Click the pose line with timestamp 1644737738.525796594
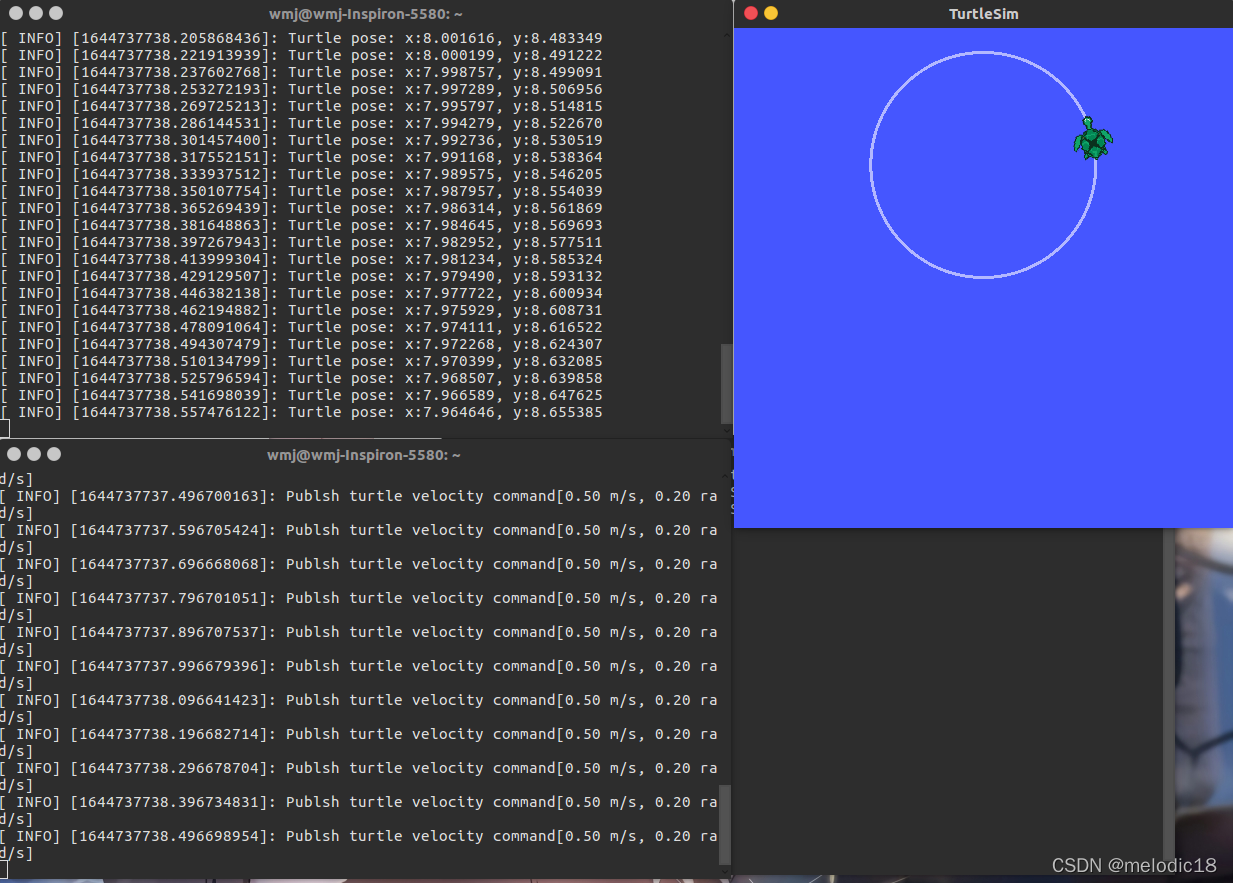Screen dimensions: 1233x883 [x=301, y=378]
